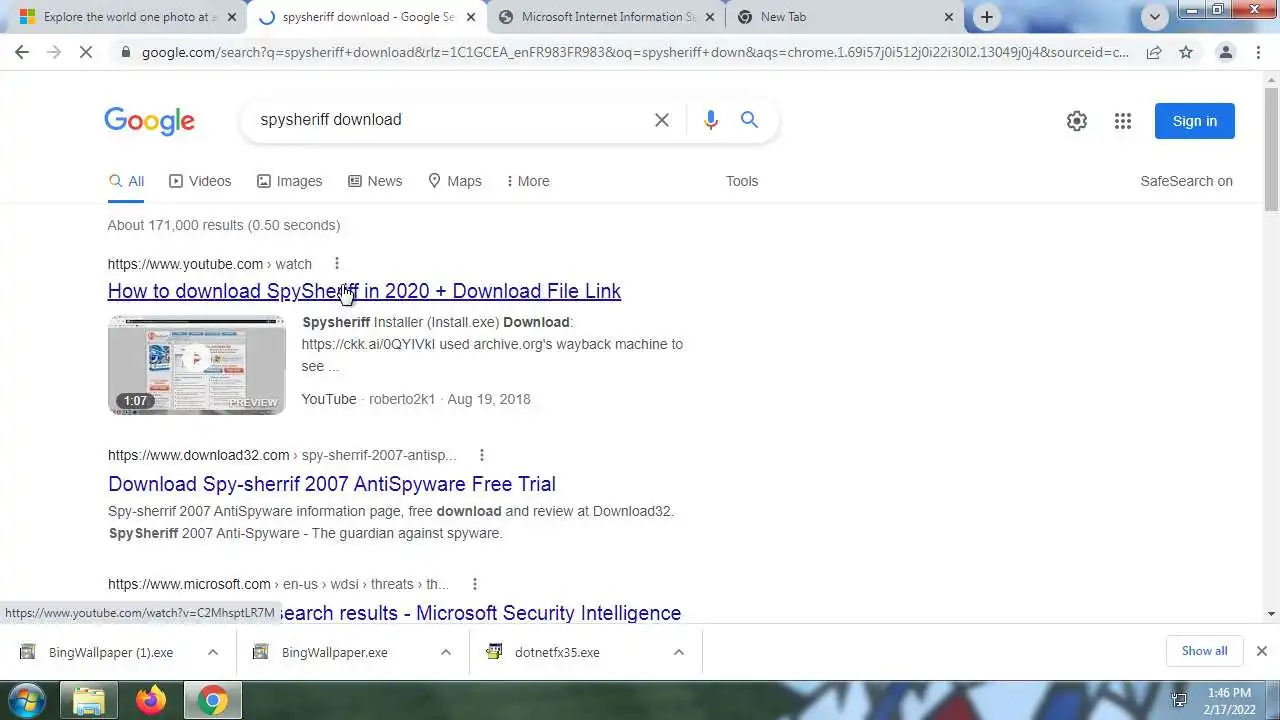
Task: Close the downloads bar
Action: (x=1262, y=651)
